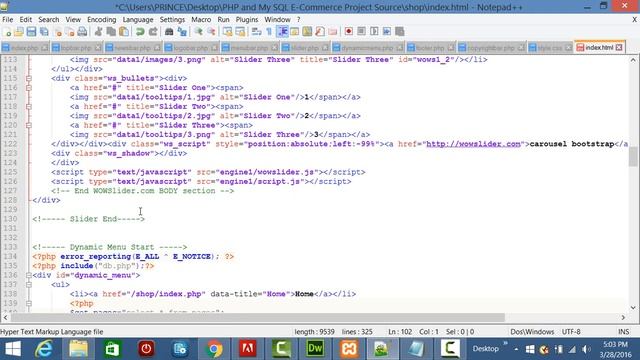Open the Language menu

tap(138, 20)
